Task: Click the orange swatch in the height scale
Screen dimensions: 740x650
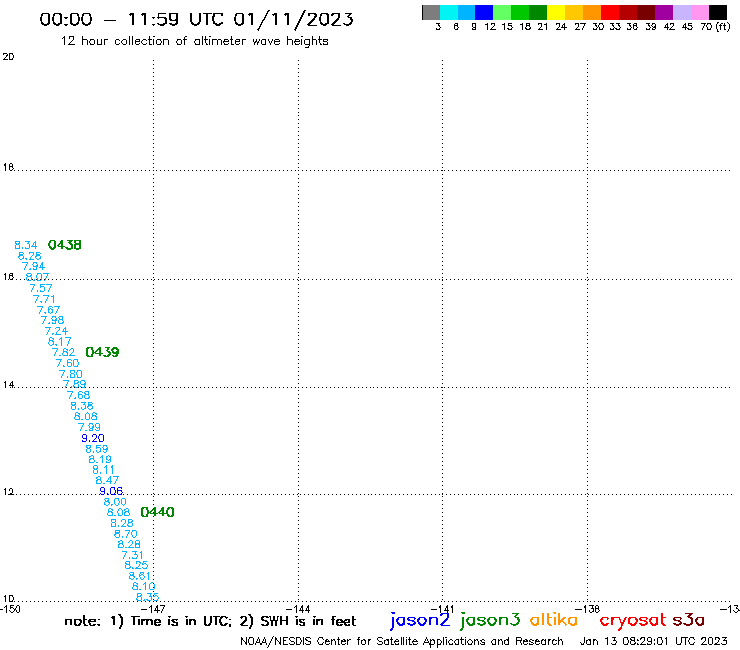Action: (x=592, y=12)
